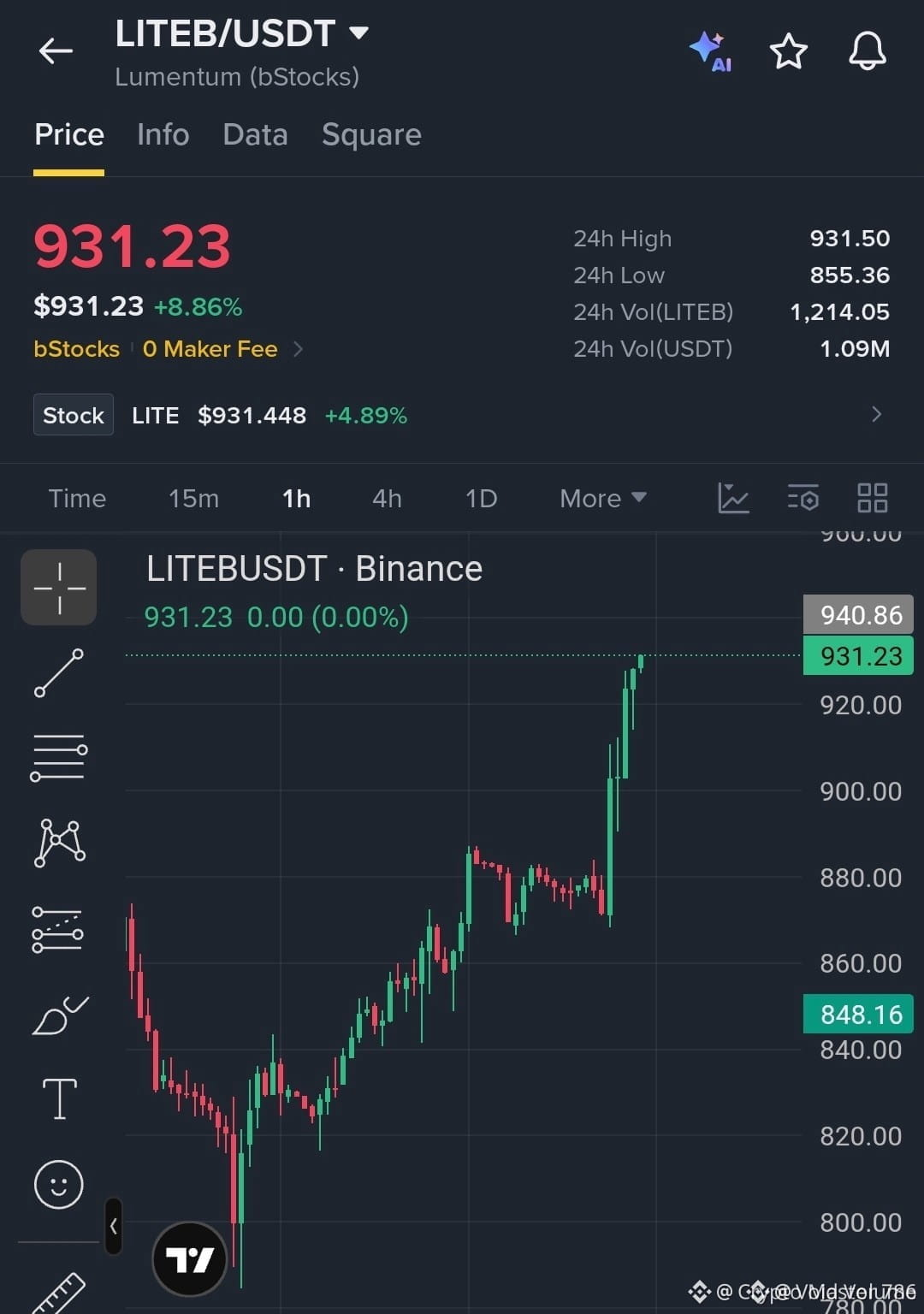Tap the 0 Maker Fee link
The height and width of the screenshot is (1314, 924).
click(210, 349)
